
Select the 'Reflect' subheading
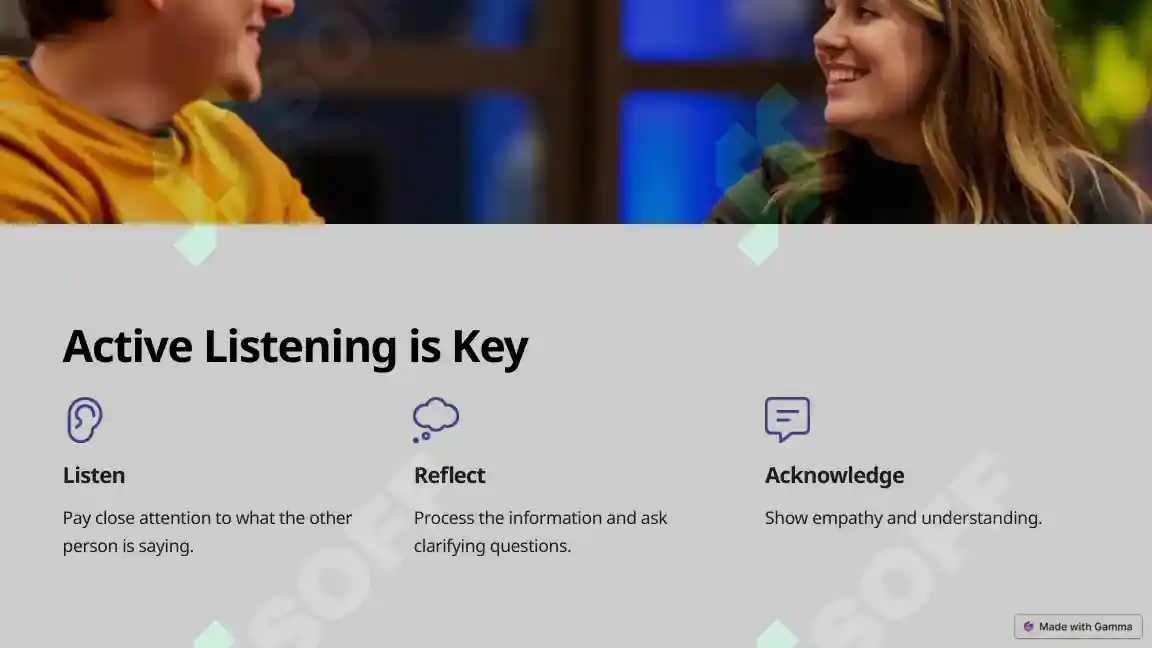(x=450, y=475)
